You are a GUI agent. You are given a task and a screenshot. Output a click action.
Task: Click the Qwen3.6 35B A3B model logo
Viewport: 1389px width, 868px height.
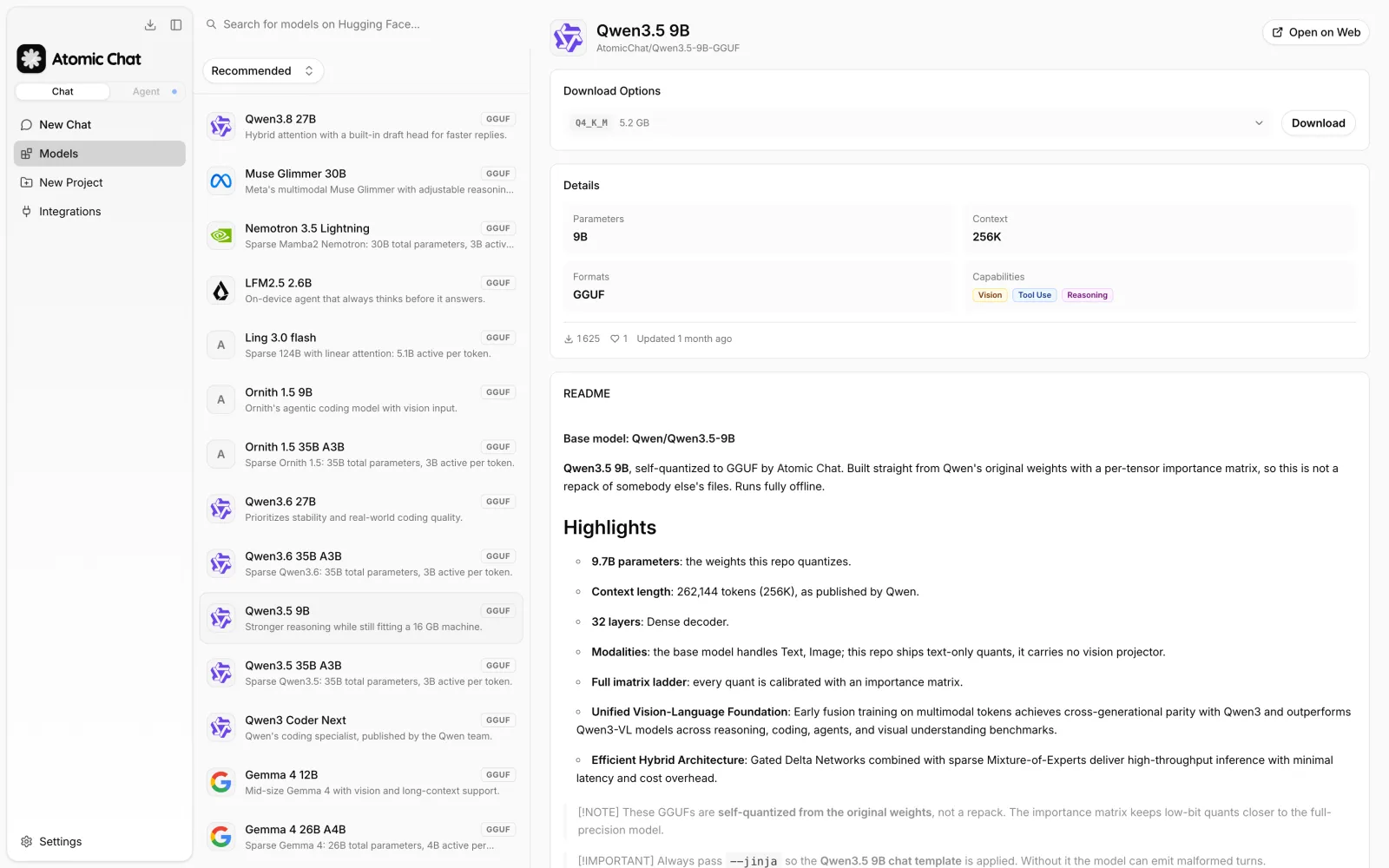tap(221, 564)
